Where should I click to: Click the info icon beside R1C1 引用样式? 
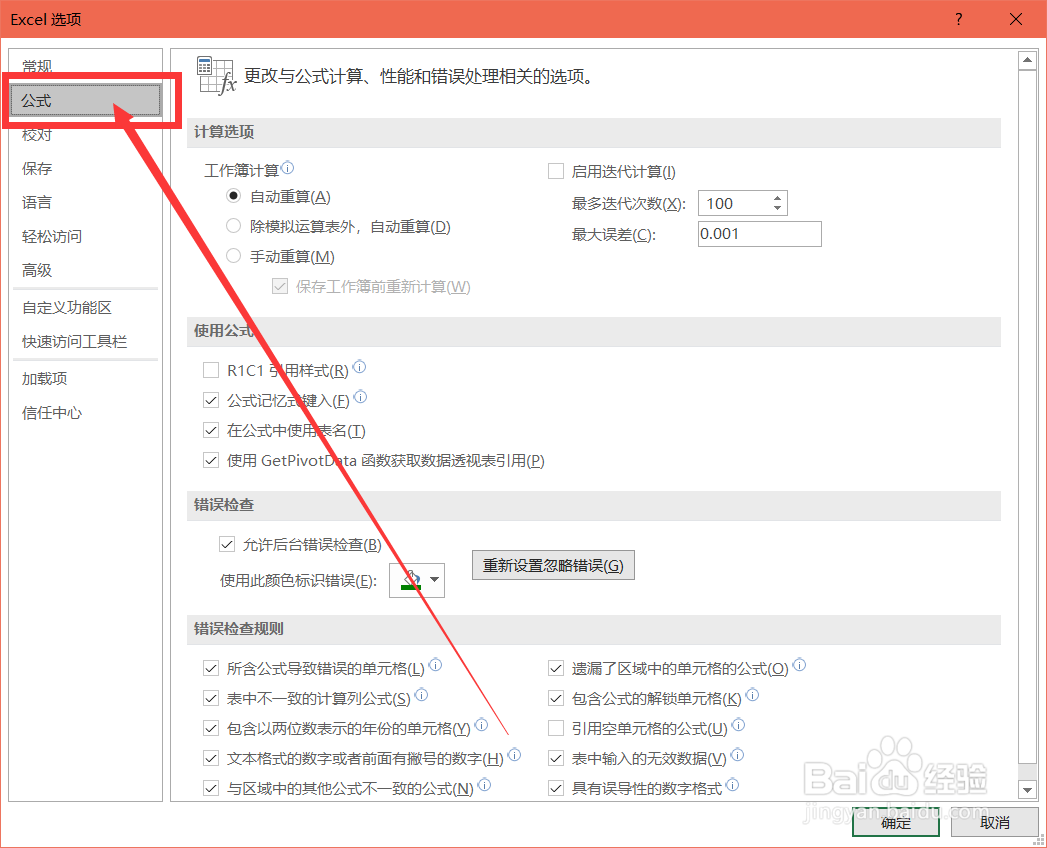(360, 368)
